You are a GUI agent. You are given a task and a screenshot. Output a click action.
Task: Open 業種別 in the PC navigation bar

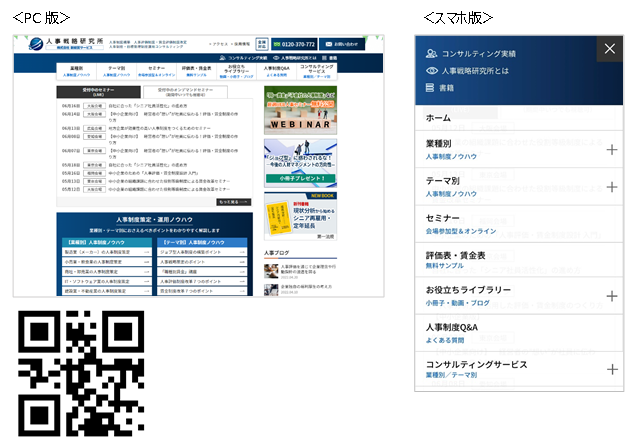(76, 71)
